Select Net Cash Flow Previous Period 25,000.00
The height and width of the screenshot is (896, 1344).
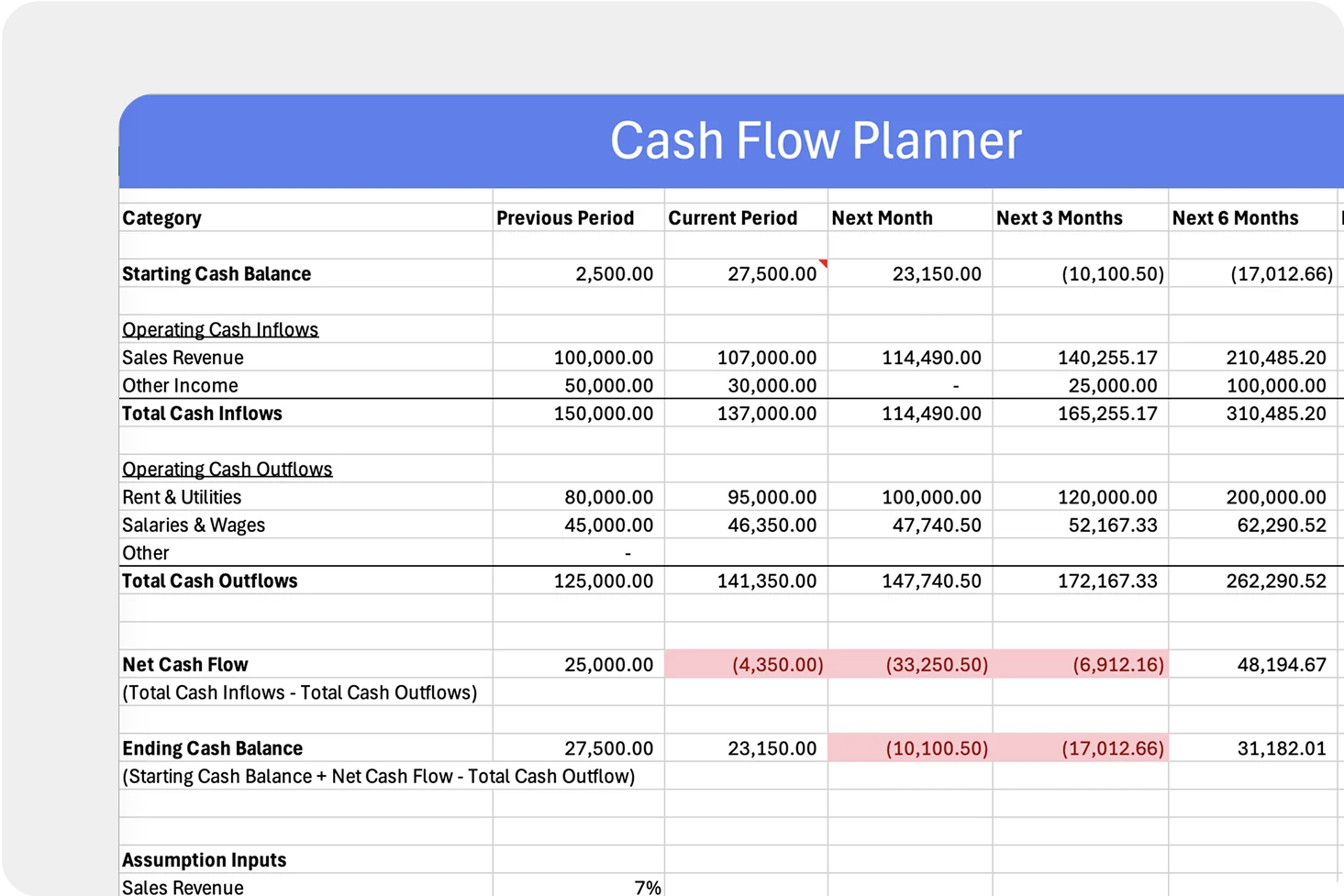pyautogui.click(x=578, y=664)
